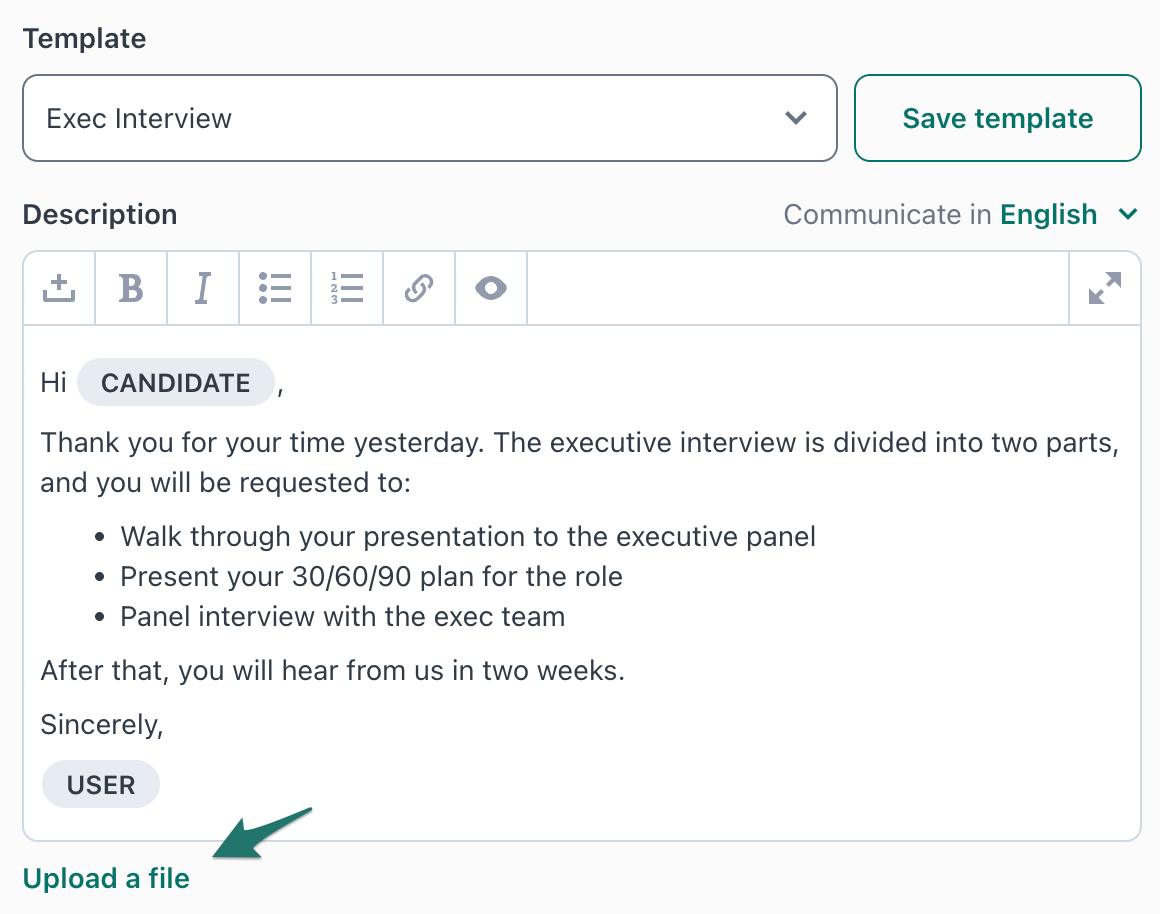Toggle preview with the eye icon
The height and width of the screenshot is (914, 1160).
[x=491, y=288]
